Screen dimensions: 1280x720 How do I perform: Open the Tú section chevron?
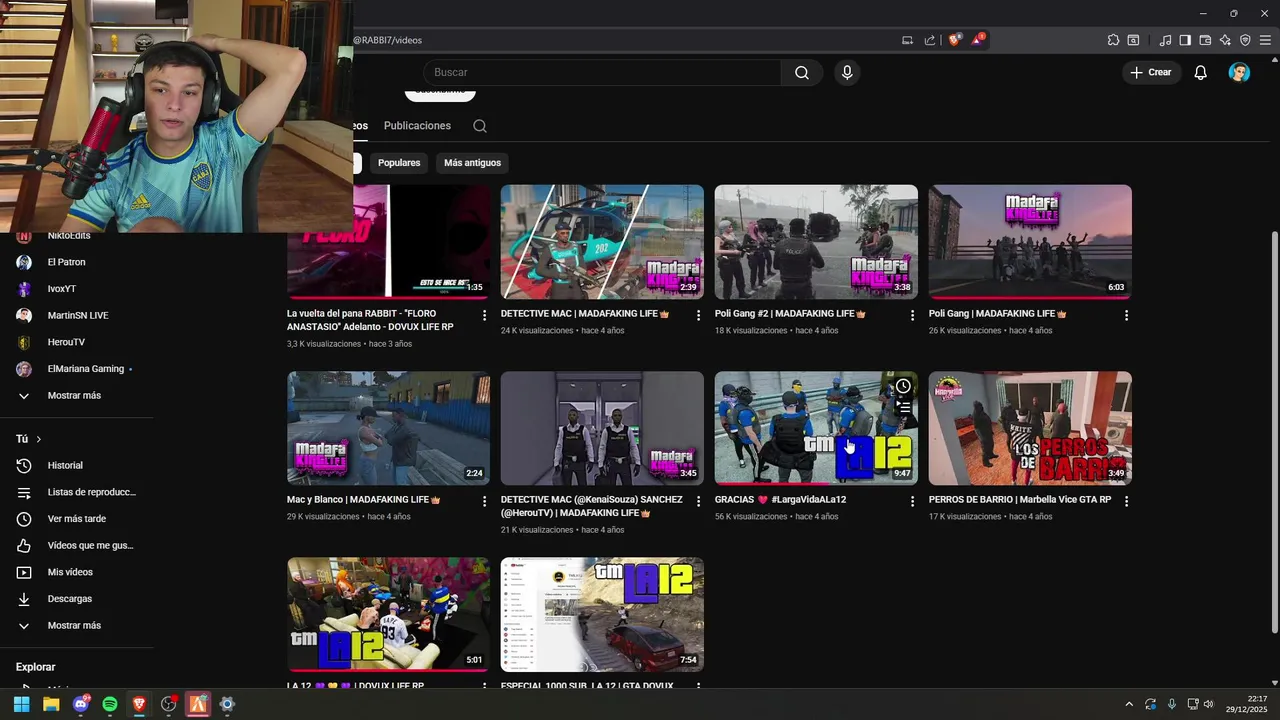pos(39,439)
